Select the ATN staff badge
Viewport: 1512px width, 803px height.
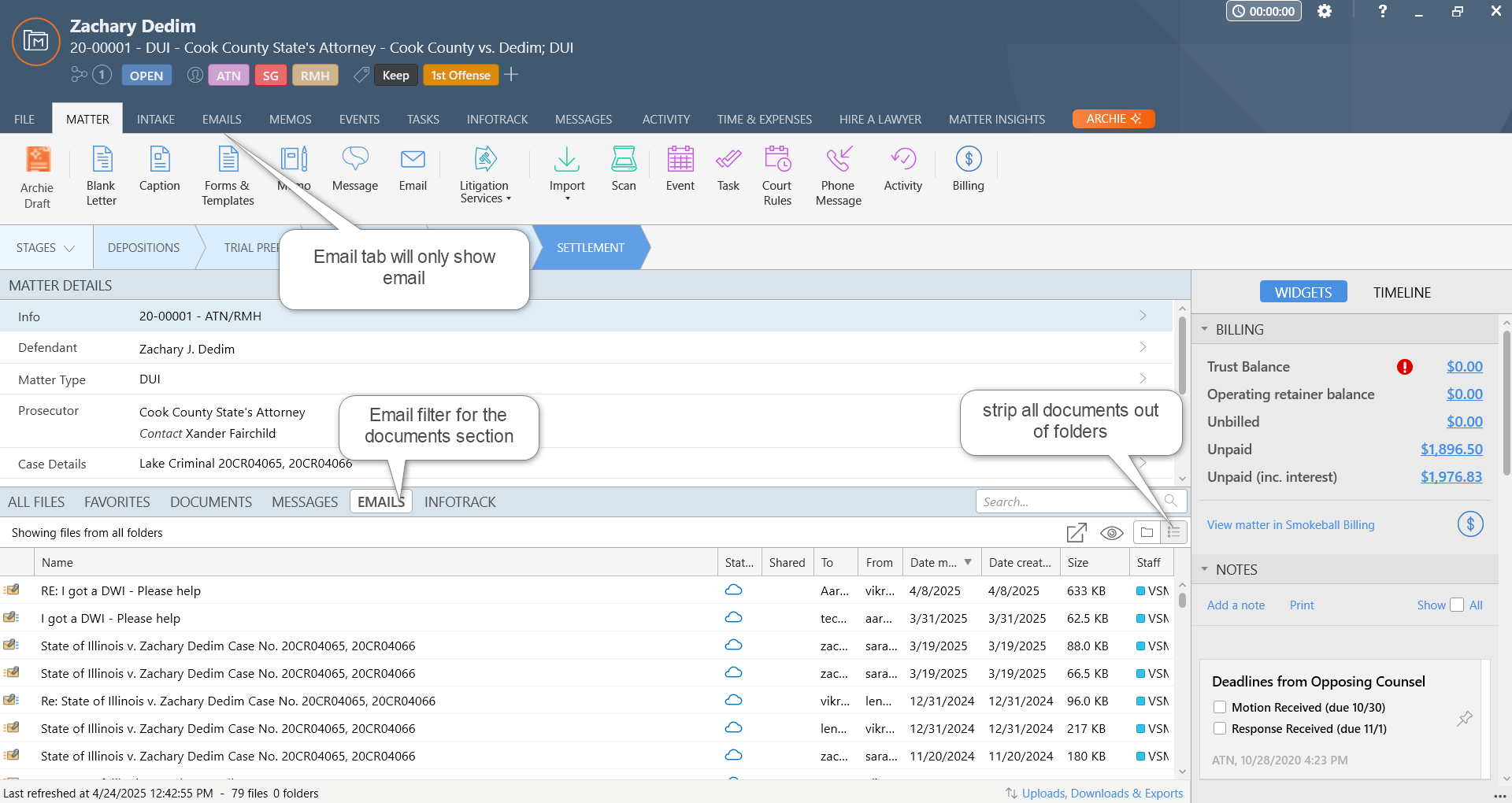pos(228,76)
